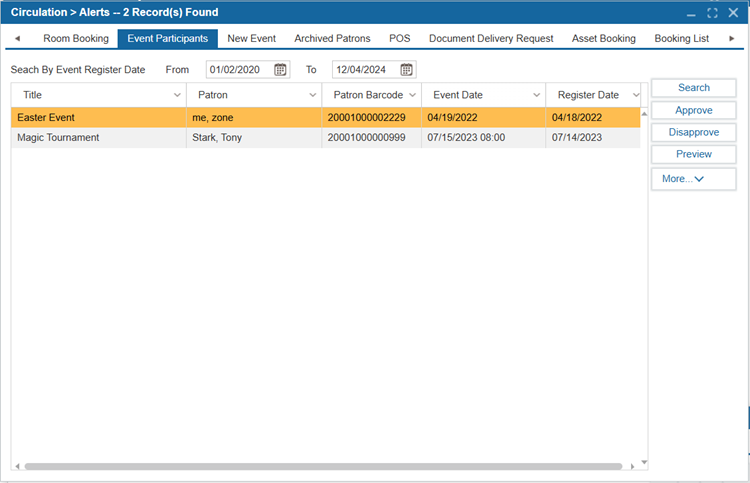Sort by the Register Date header

pos(588,95)
